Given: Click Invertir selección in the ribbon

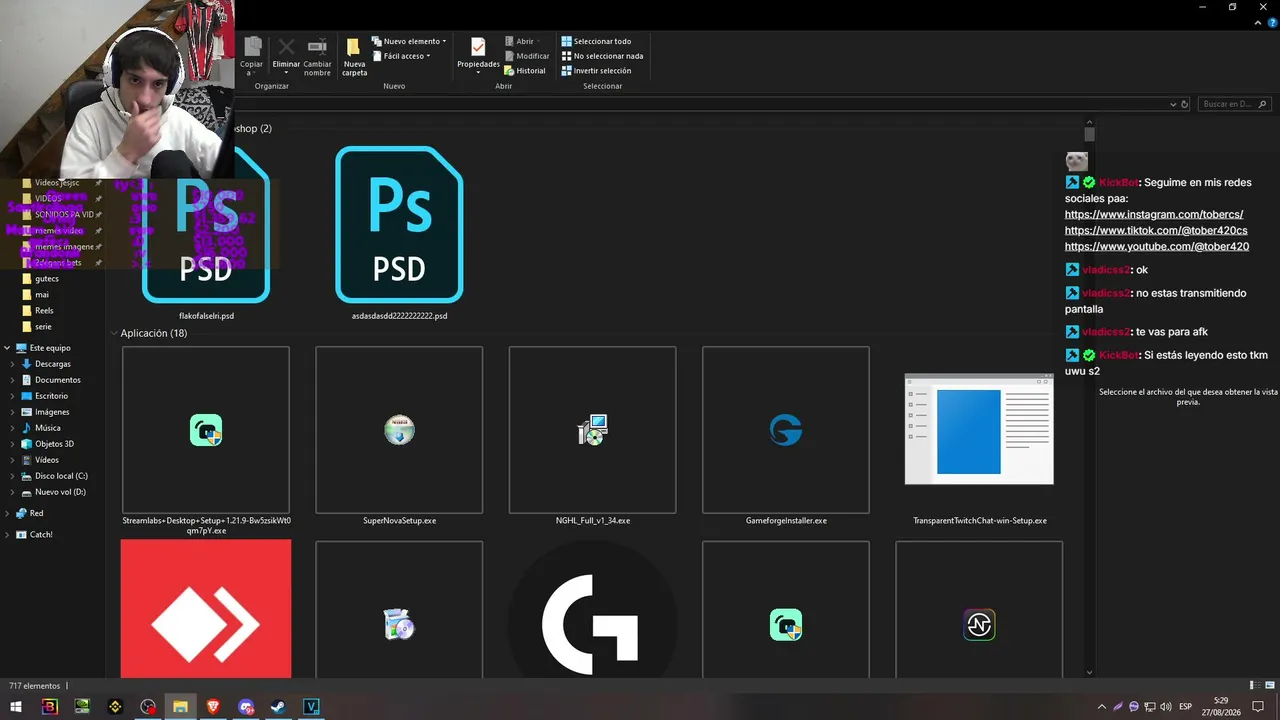Looking at the screenshot, I should [596, 71].
